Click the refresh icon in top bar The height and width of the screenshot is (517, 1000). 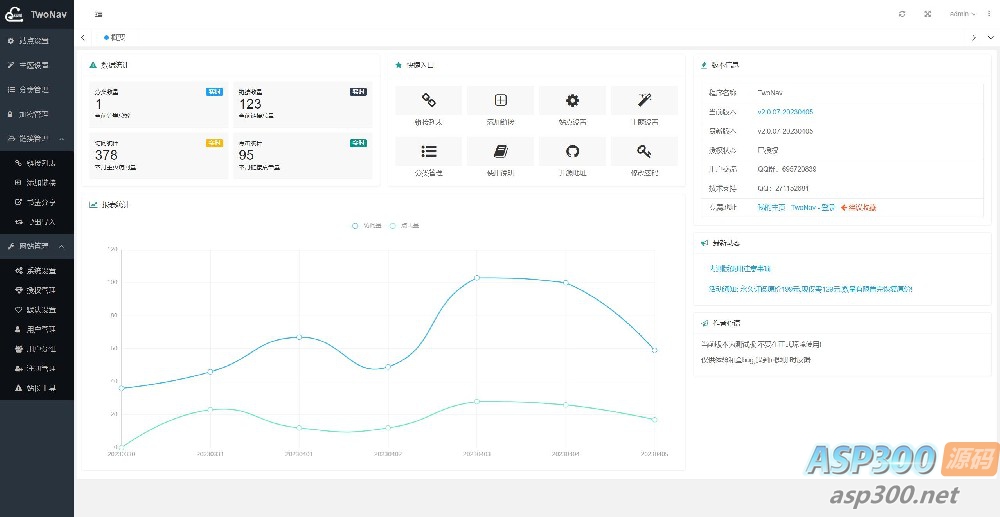[902, 14]
